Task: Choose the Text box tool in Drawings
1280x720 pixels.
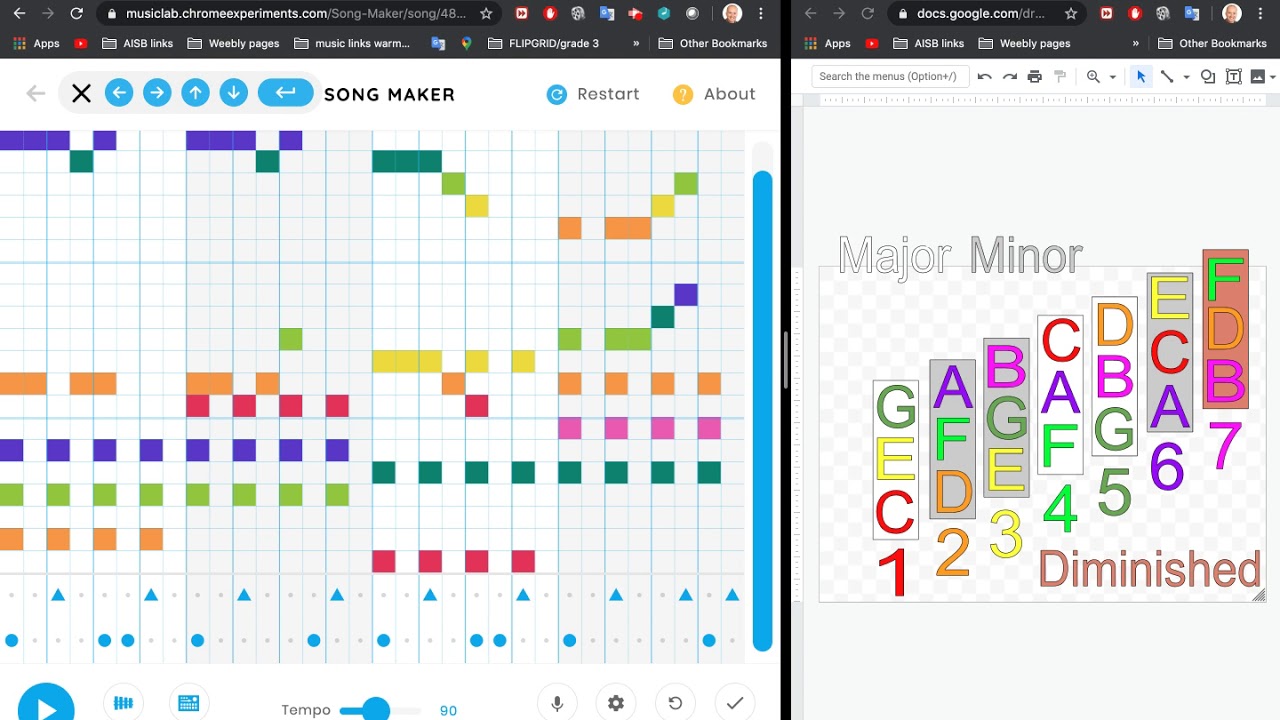Action: 1233,76
